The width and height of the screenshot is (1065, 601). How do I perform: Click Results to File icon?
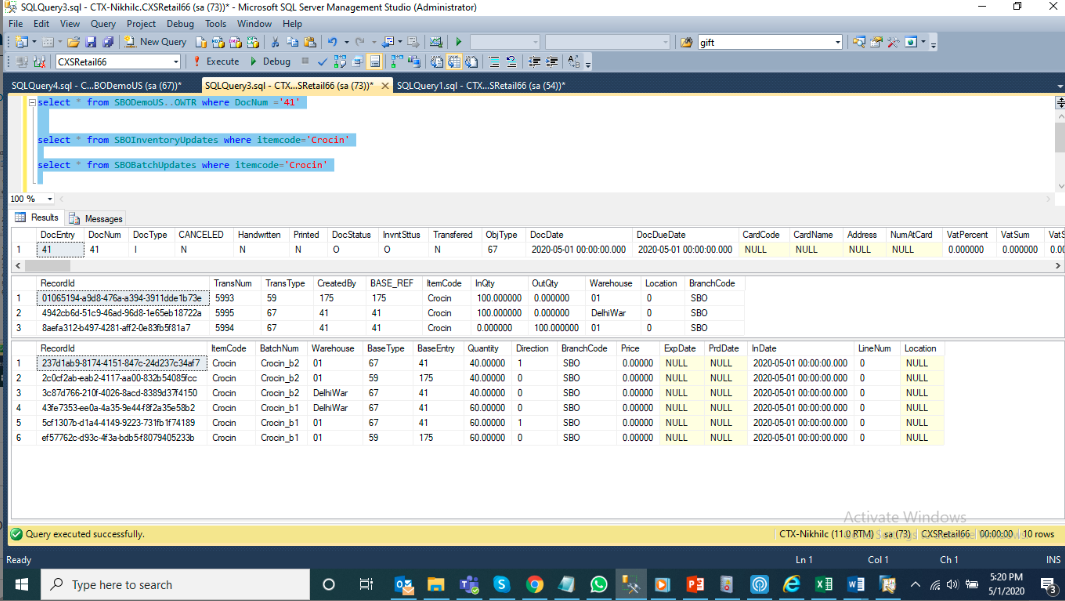click(x=471, y=62)
